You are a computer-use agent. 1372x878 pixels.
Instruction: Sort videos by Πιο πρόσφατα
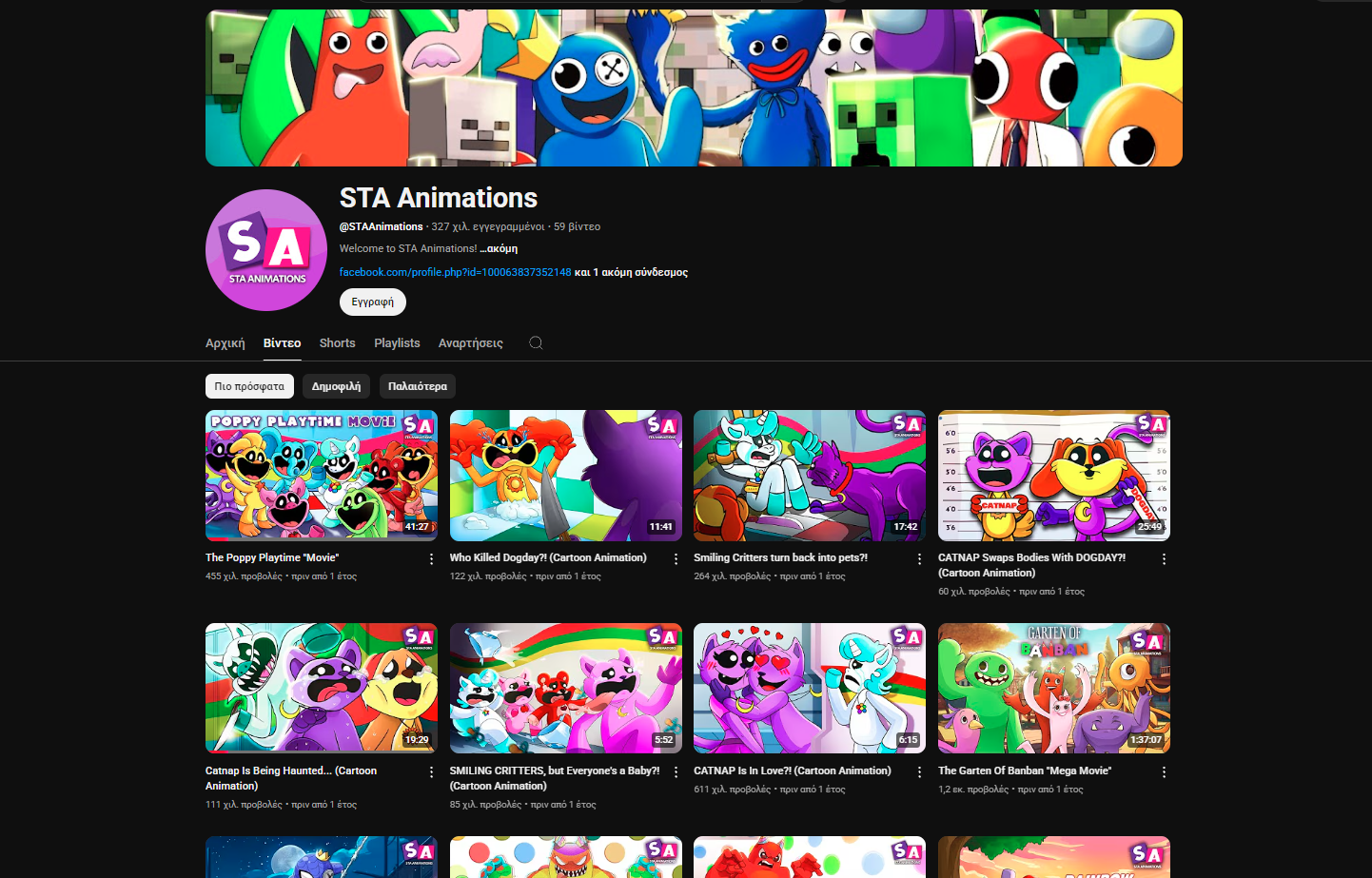click(x=249, y=386)
